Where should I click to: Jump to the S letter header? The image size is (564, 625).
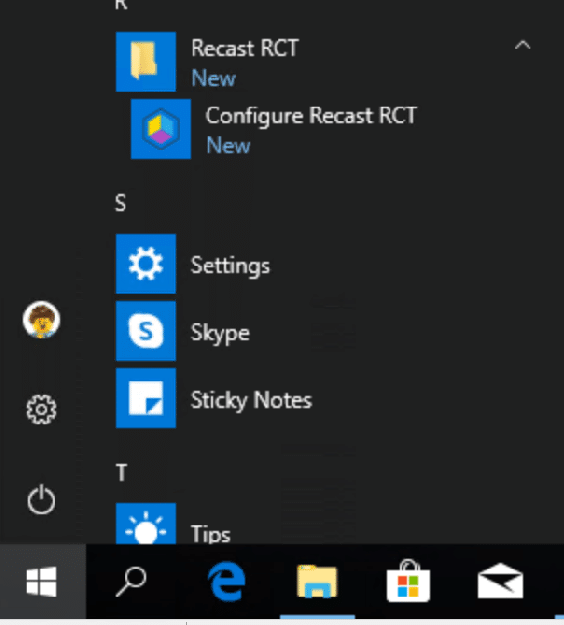(120, 203)
